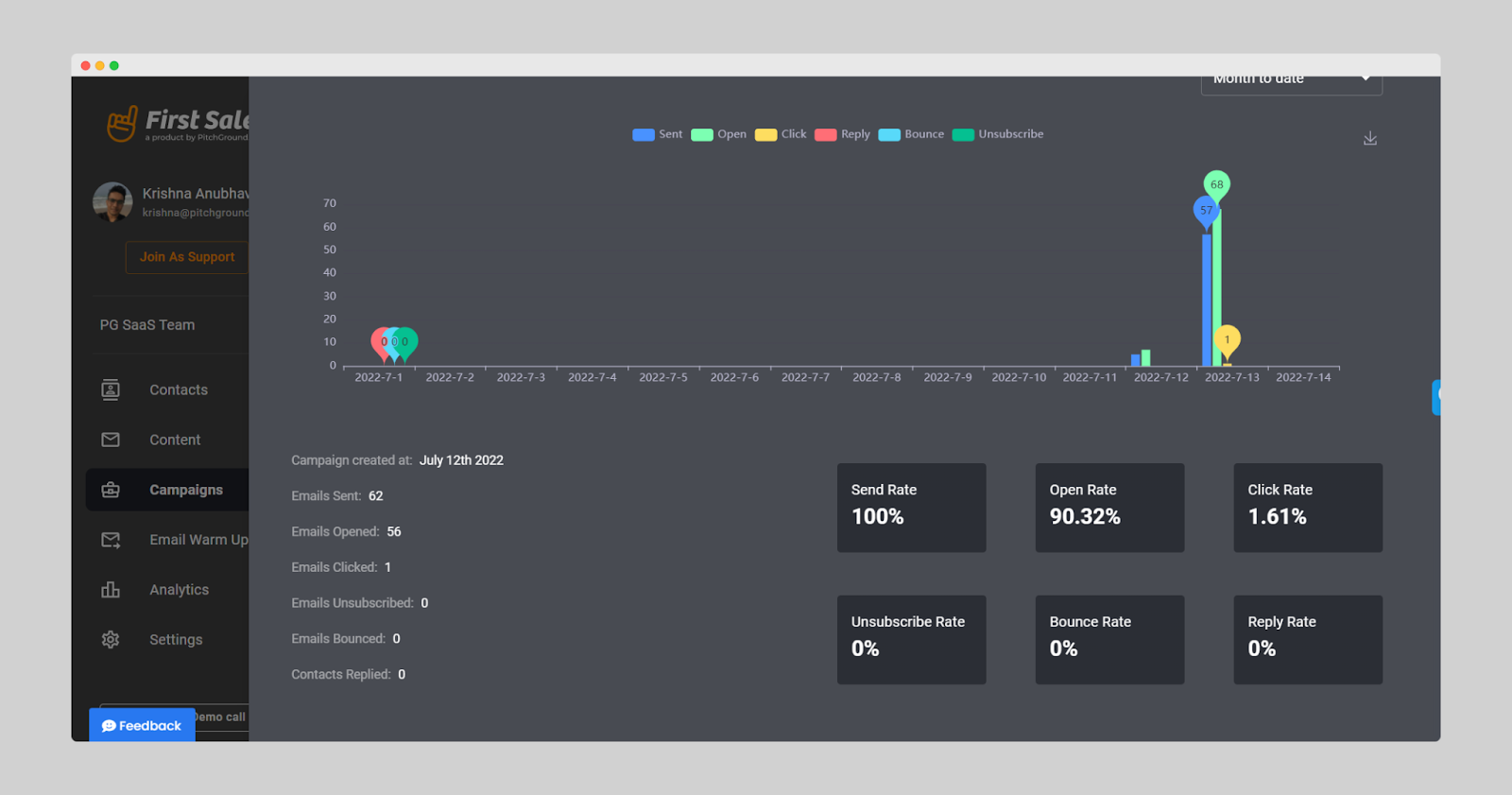Toggle the Sent series legend

[x=657, y=134]
